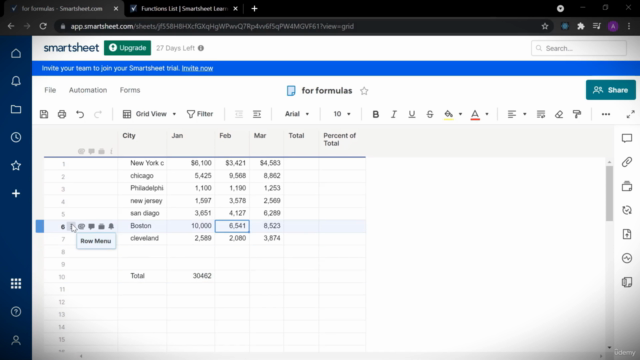Image resolution: width=640 pixels, height=360 pixels.
Task: Toggle Bold formatting
Action: [x=376, y=114]
